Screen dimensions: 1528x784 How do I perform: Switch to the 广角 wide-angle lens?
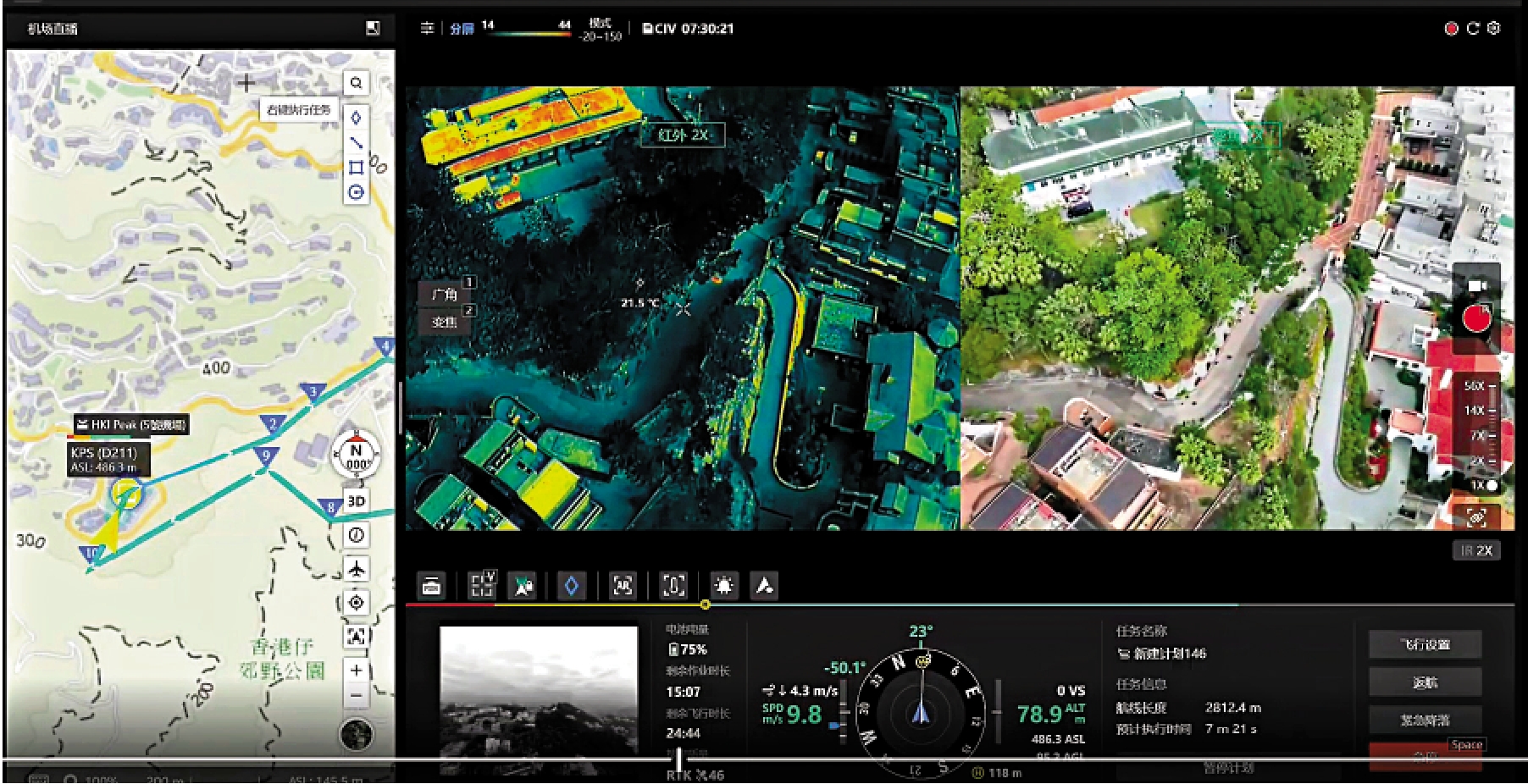point(445,295)
